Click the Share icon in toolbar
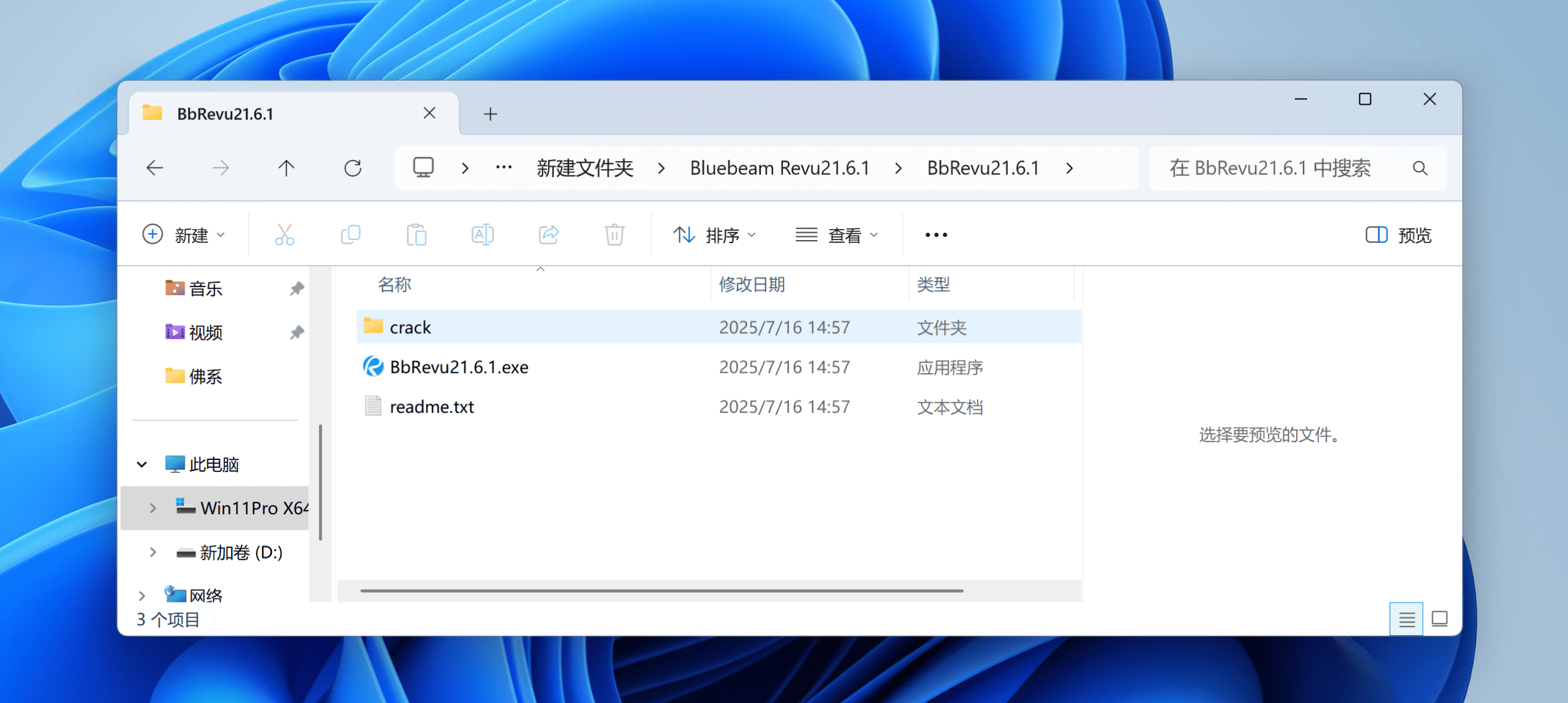Image resolution: width=1568 pixels, height=703 pixels. [x=549, y=235]
